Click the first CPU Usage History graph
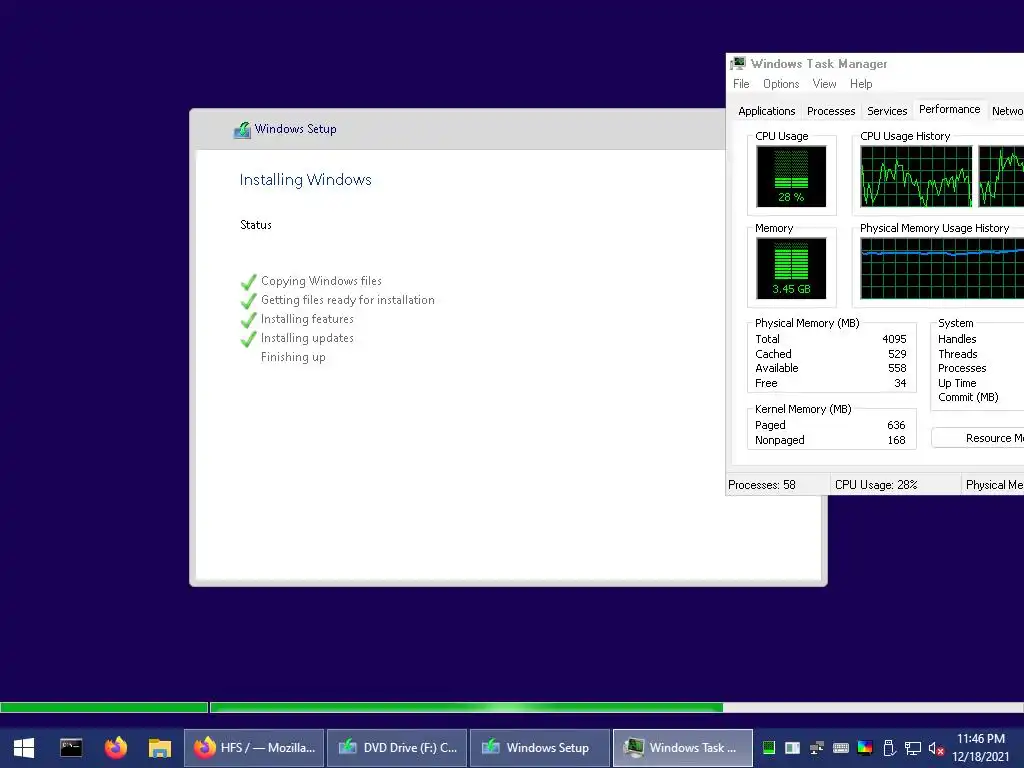 click(x=916, y=176)
